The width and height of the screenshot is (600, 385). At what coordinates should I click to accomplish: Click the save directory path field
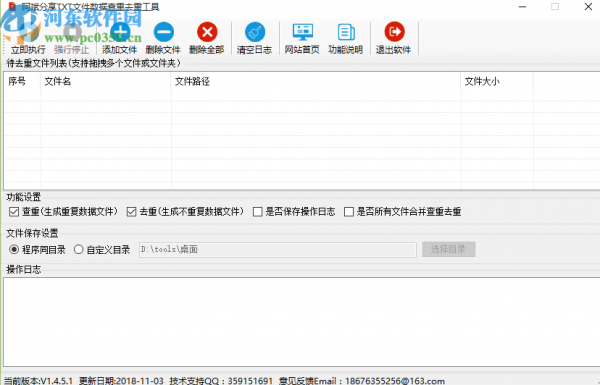click(x=278, y=250)
